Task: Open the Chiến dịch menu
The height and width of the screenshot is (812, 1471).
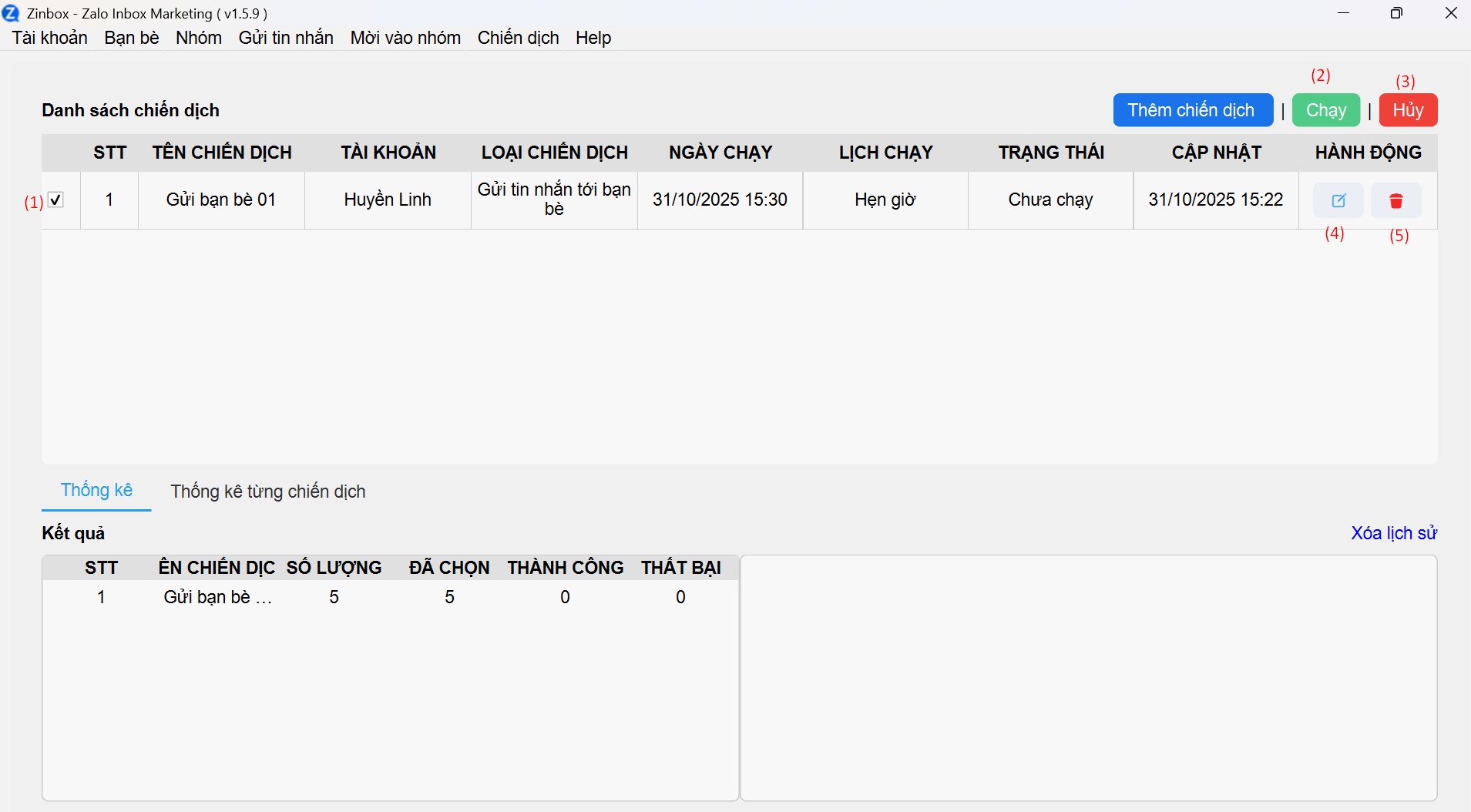Action: tap(518, 38)
